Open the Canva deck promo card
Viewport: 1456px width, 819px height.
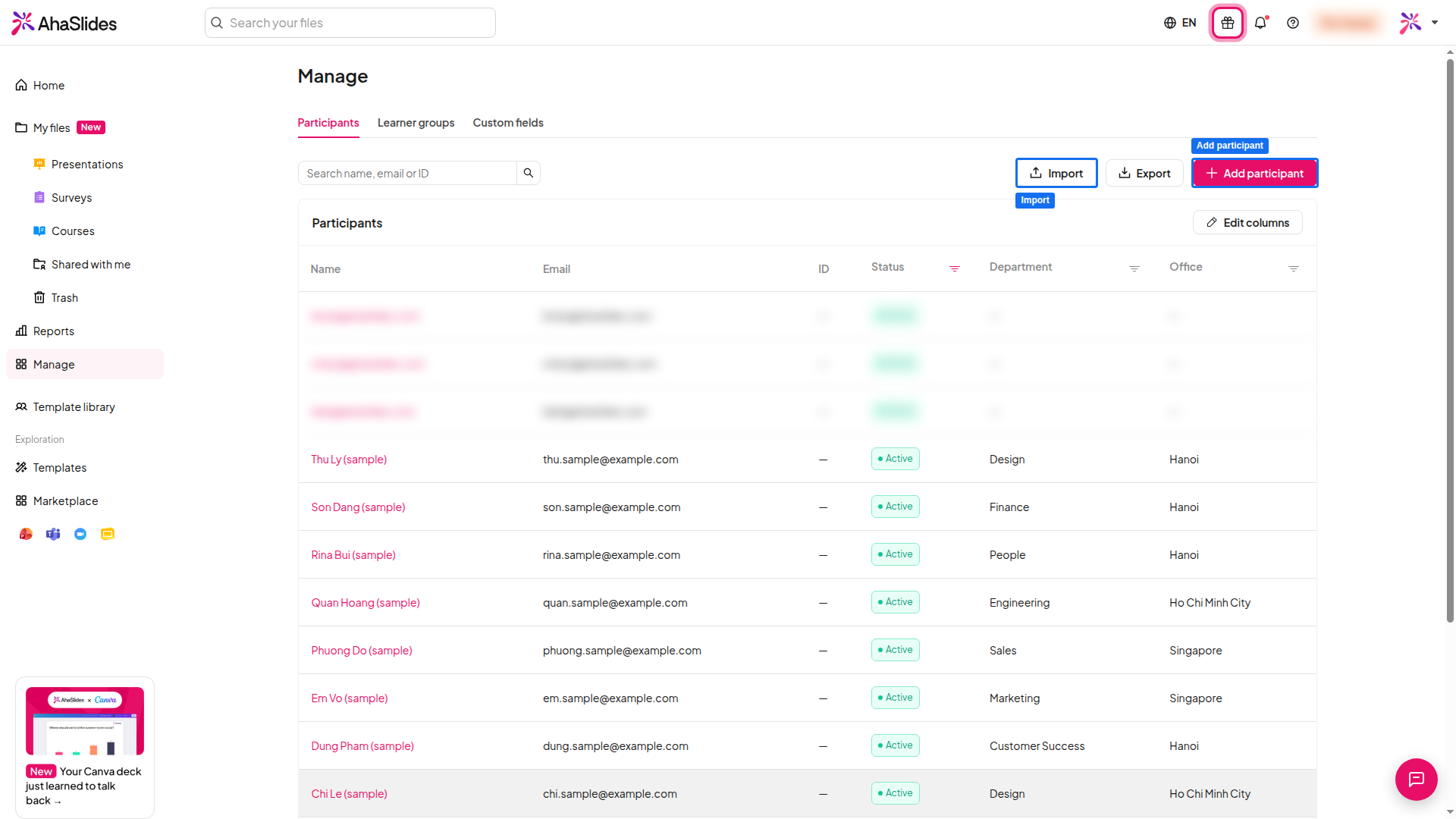tap(85, 748)
